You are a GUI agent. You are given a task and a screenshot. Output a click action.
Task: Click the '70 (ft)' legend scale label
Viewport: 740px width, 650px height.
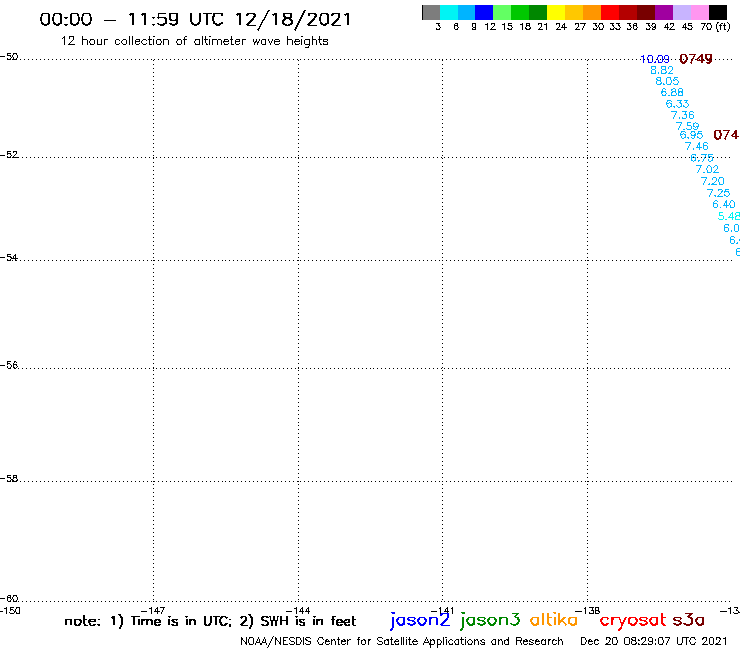tap(715, 27)
